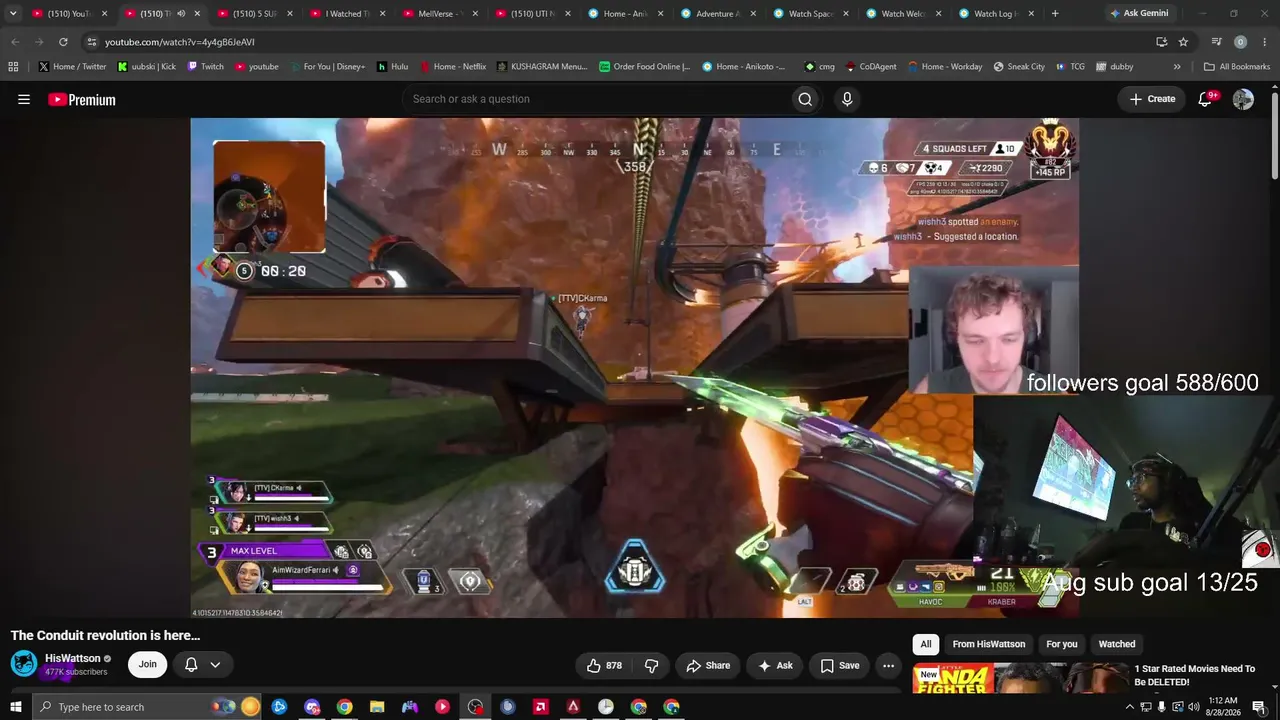Open HisWattson channel avatar
This screenshot has height=720, width=1280.
(x=24, y=664)
